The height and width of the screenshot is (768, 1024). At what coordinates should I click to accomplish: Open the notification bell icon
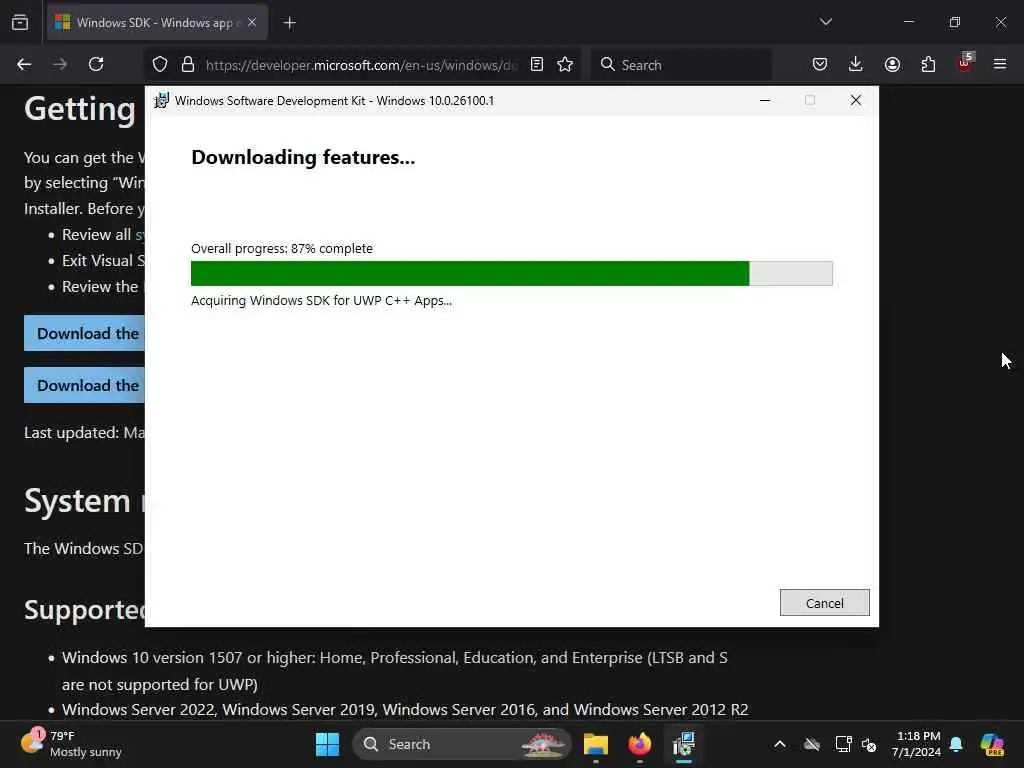(956, 744)
